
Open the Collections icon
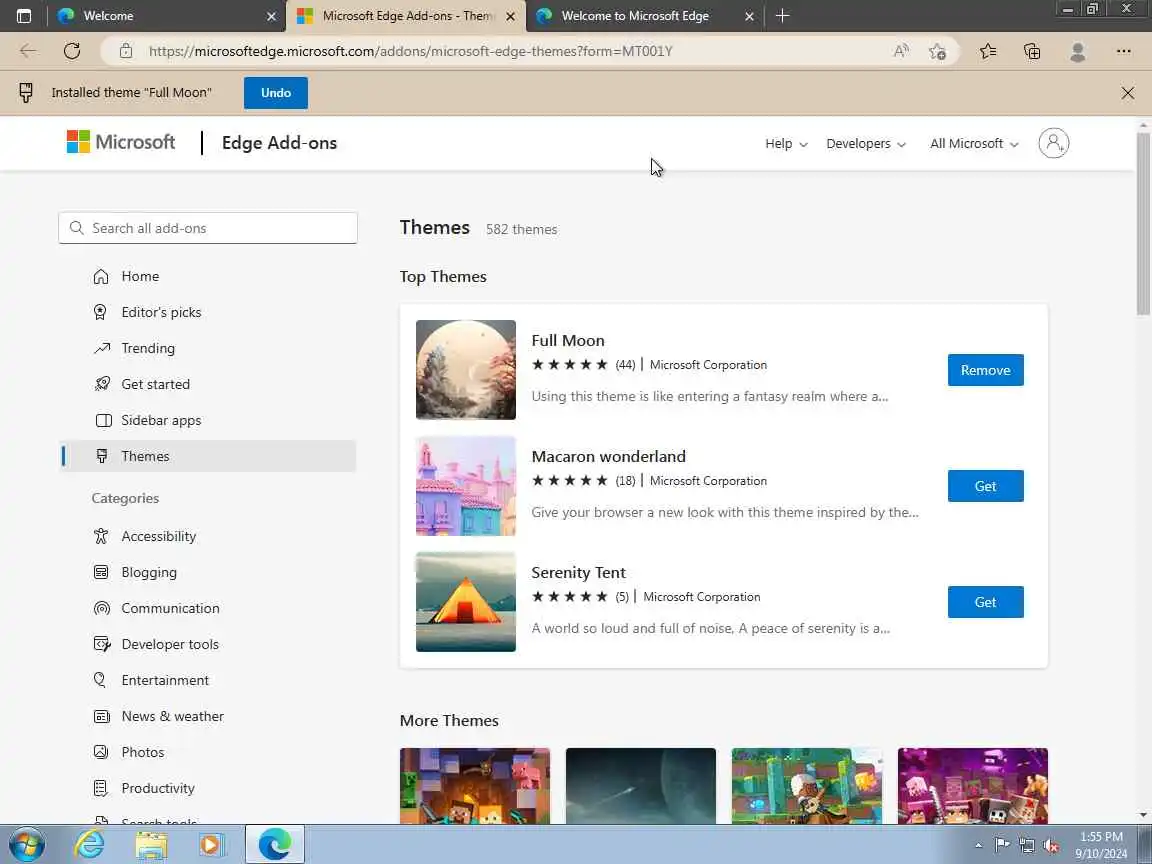1032,51
